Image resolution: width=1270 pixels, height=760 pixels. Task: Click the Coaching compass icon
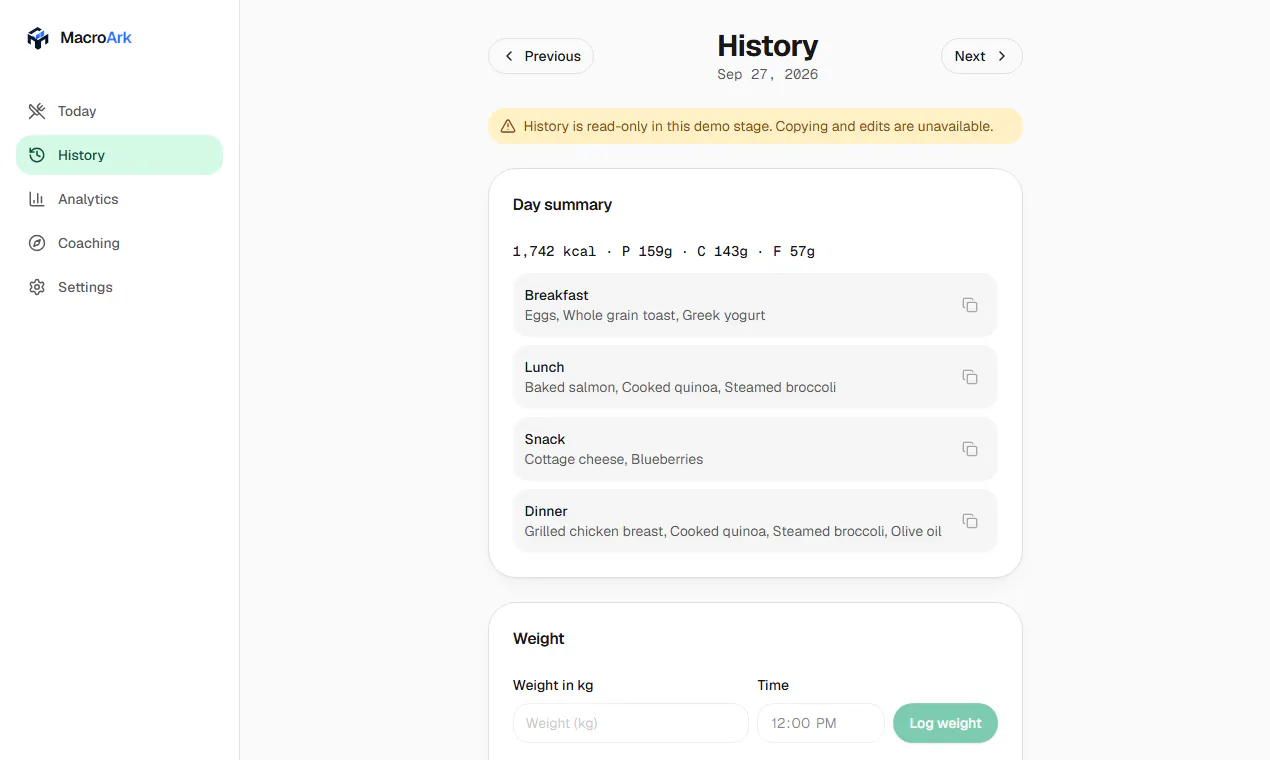click(37, 243)
